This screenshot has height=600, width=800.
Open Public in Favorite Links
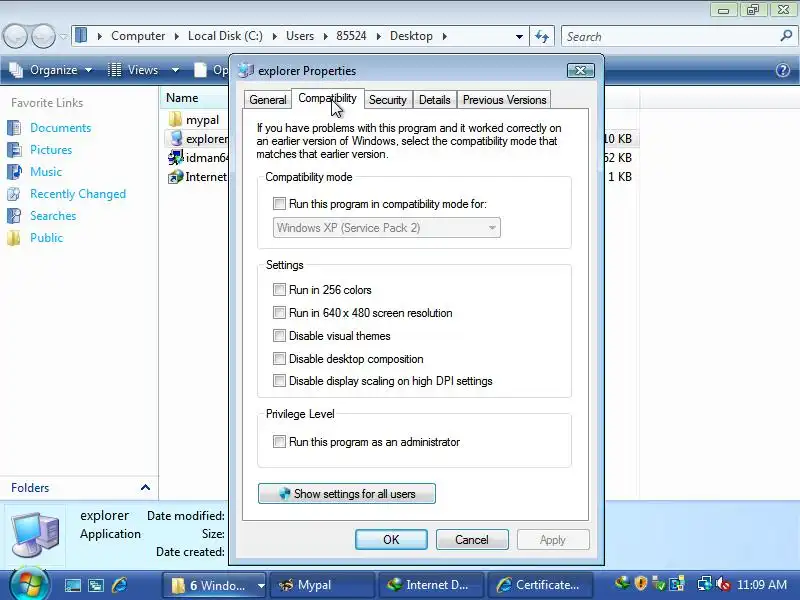pos(46,238)
